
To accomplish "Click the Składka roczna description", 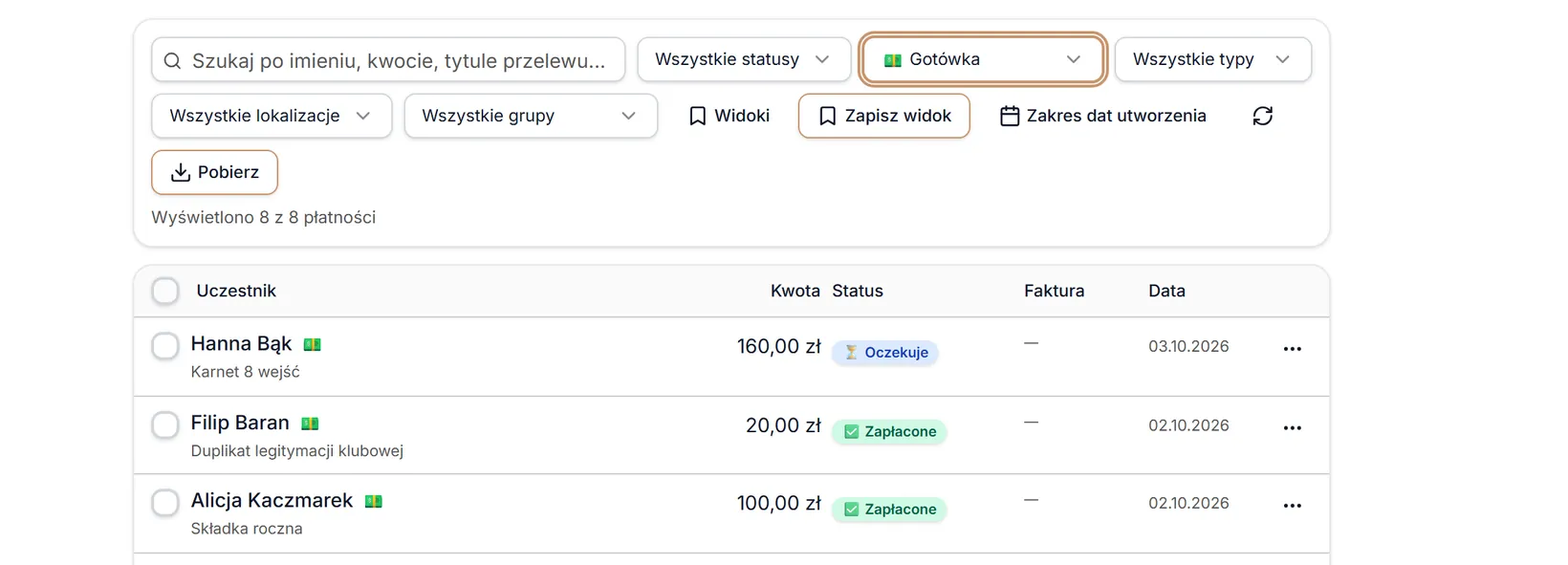I will click(247, 529).
